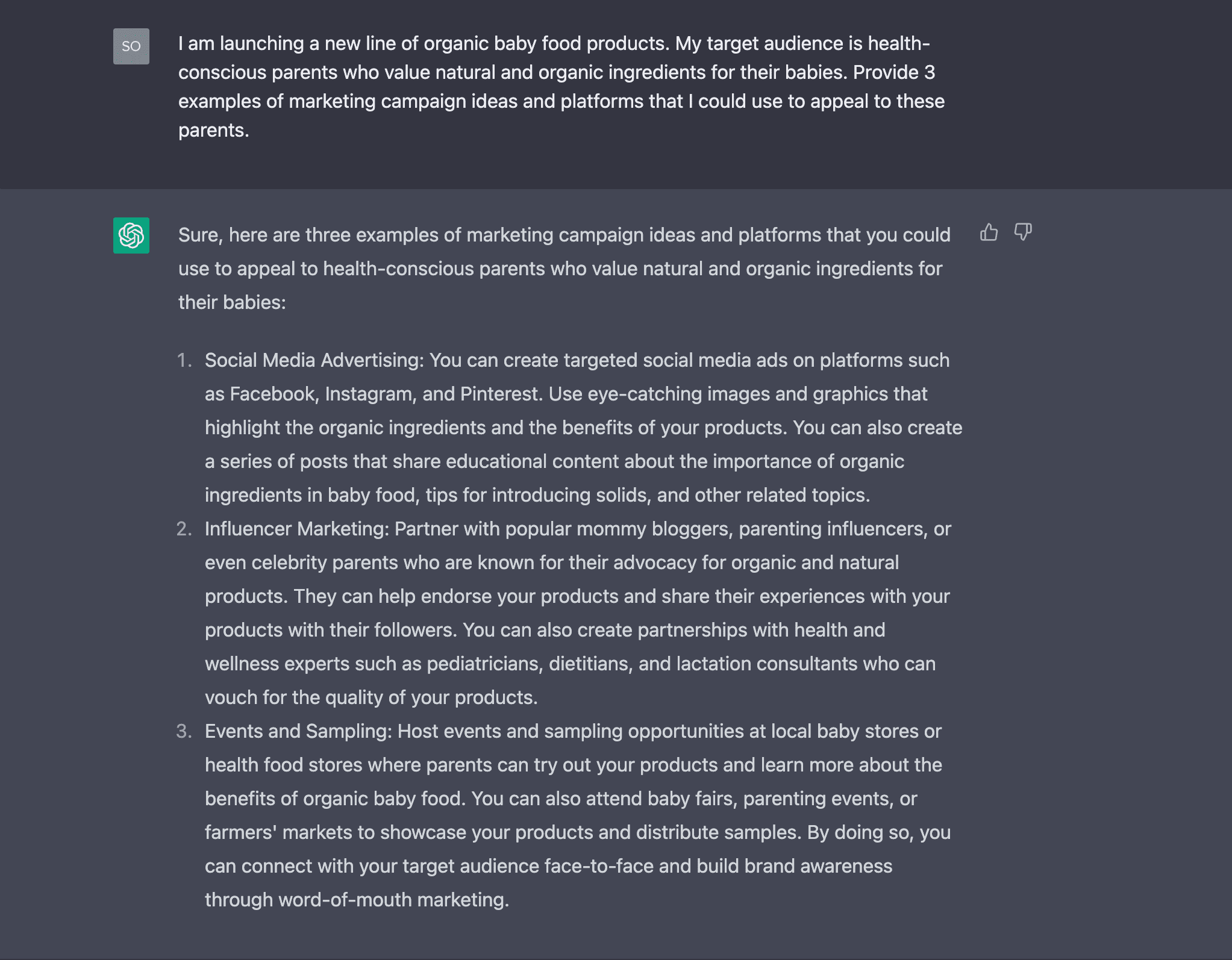Click the thumbs down icon on the response
The height and width of the screenshot is (960, 1232).
[1023, 232]
